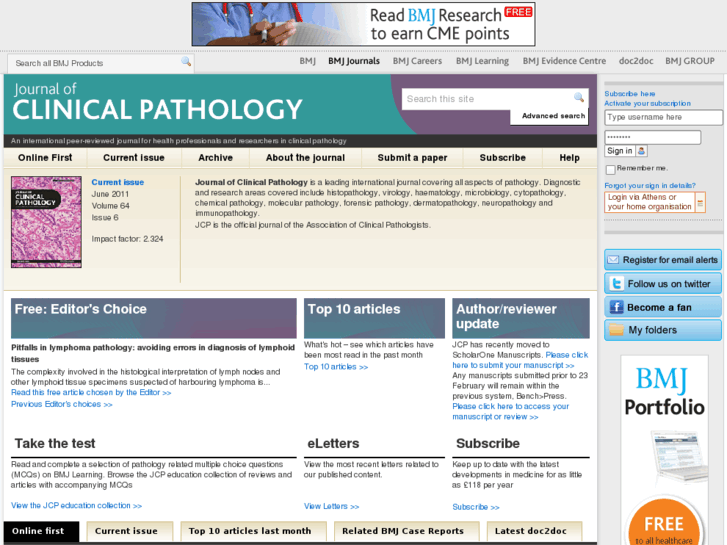Image resolution: width=727 pixels, height=545 pixels.
Task: Click the Twitter bird icon
Action: click(616, 283)
